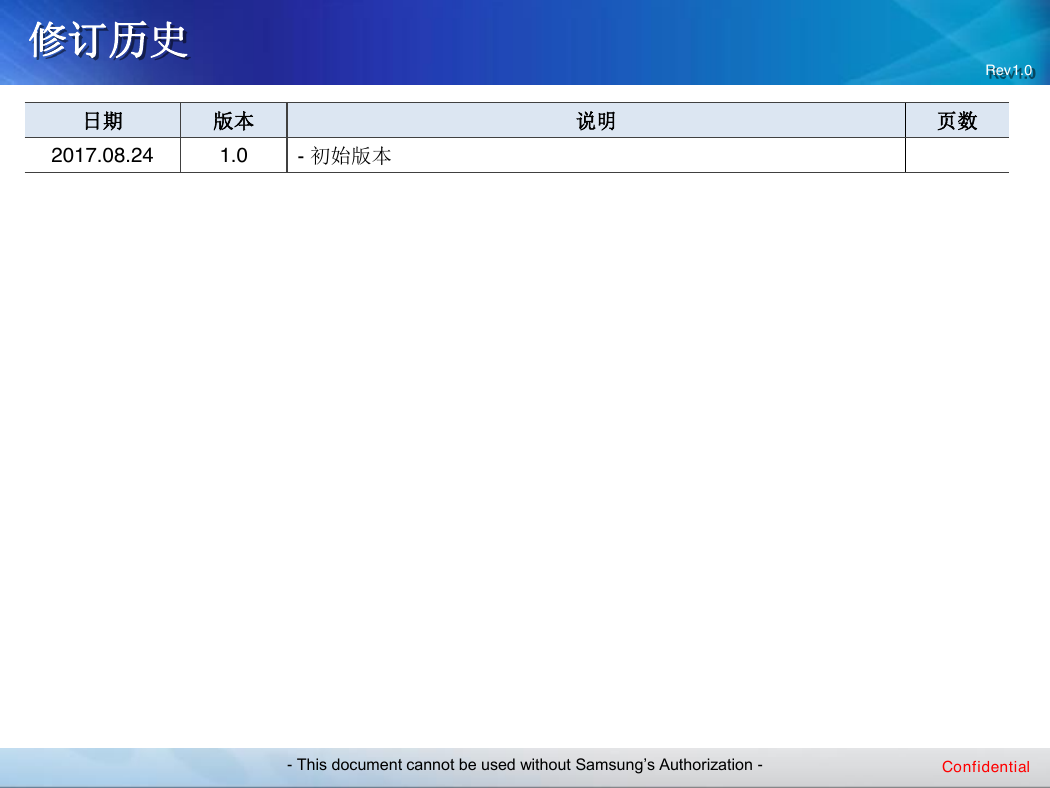Click the version cell 1.0
Image resolution: width=1050 pixels, height=788 pixels.
[234, 155]
